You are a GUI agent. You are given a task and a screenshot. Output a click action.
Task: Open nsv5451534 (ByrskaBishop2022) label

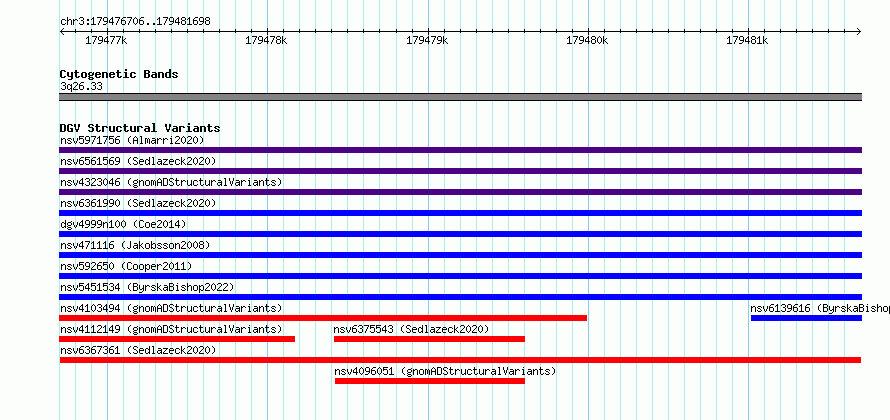point(147,287)
